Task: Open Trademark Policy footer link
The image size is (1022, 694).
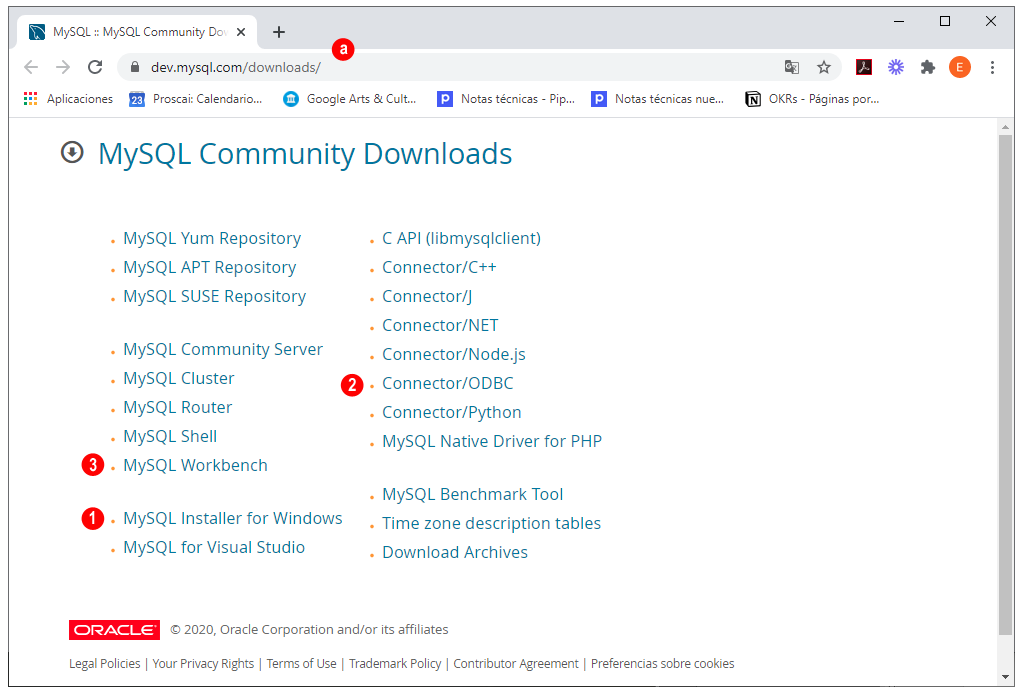Action: (395, 663)
